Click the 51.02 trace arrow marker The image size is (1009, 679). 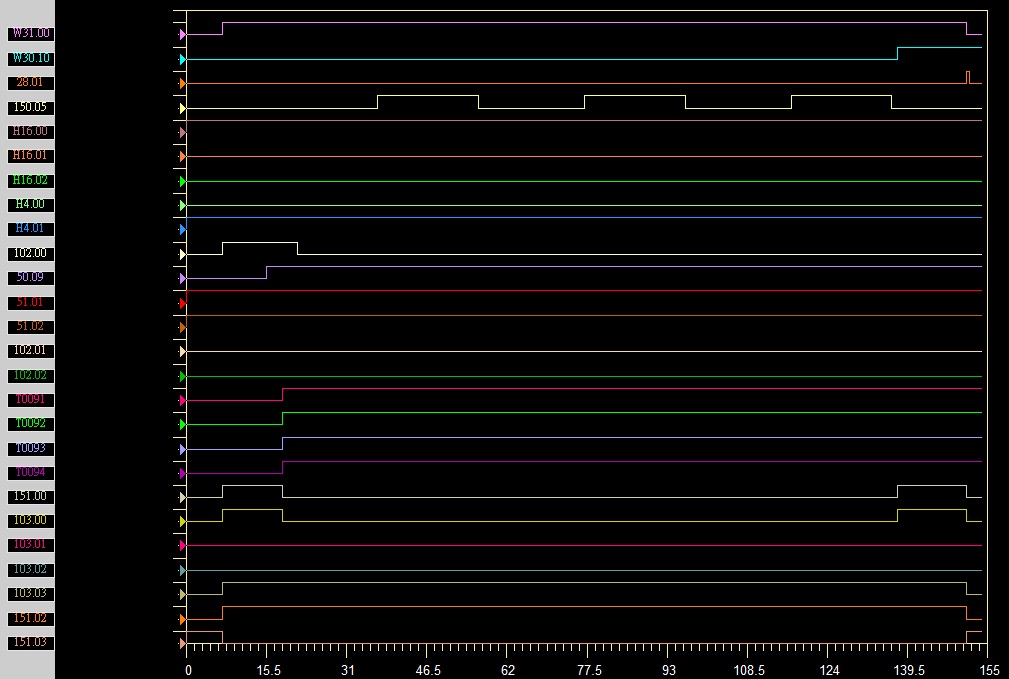[x=182, y=328]
